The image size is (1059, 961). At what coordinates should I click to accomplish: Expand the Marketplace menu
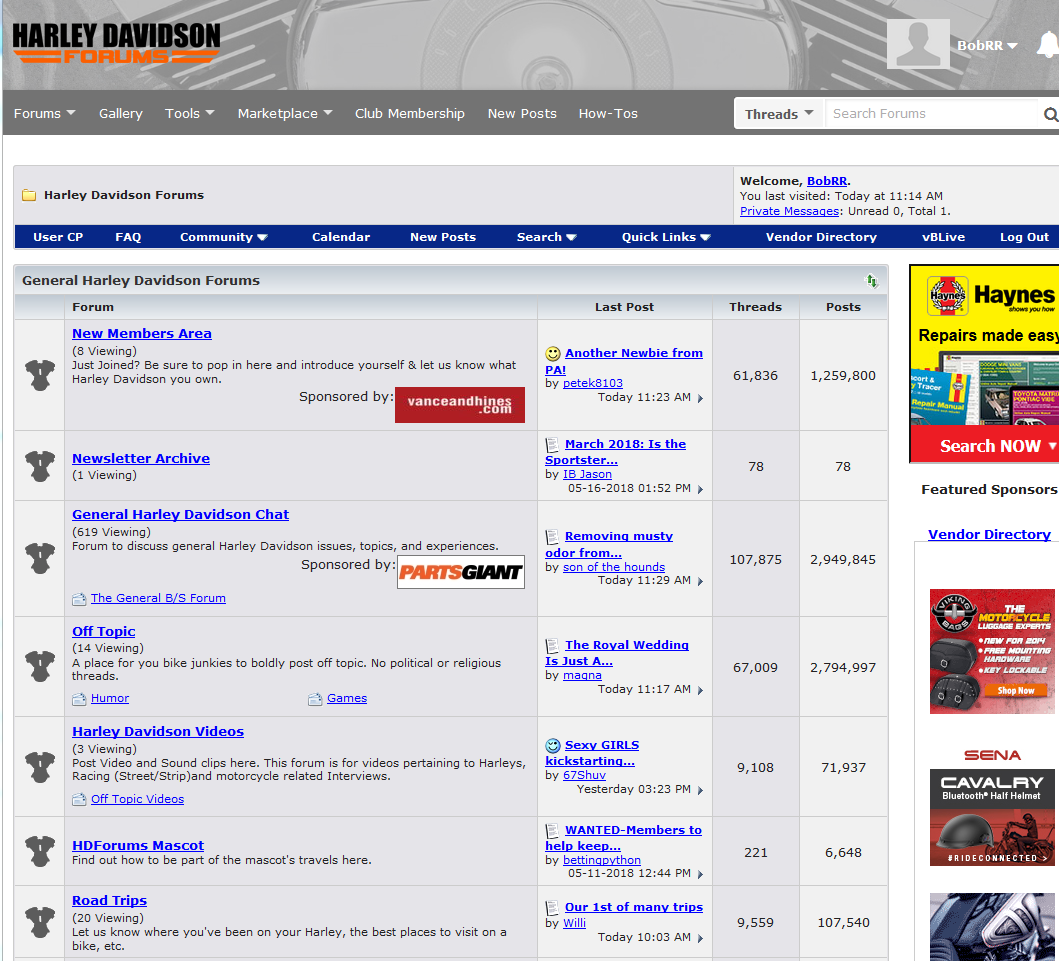[x=285, y=114]
